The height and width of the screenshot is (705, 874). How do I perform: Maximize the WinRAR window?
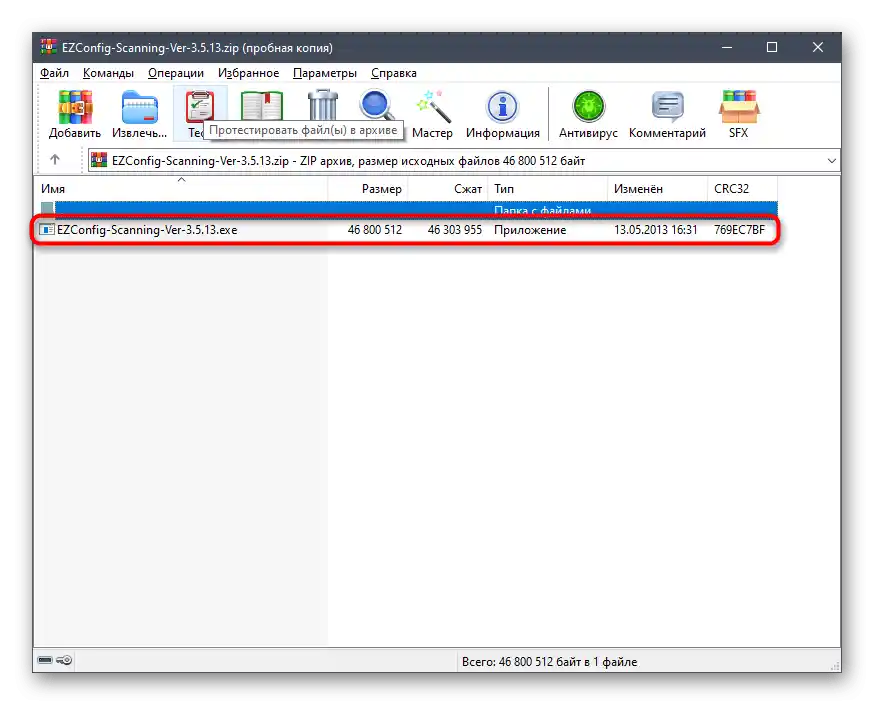(772, 47)
